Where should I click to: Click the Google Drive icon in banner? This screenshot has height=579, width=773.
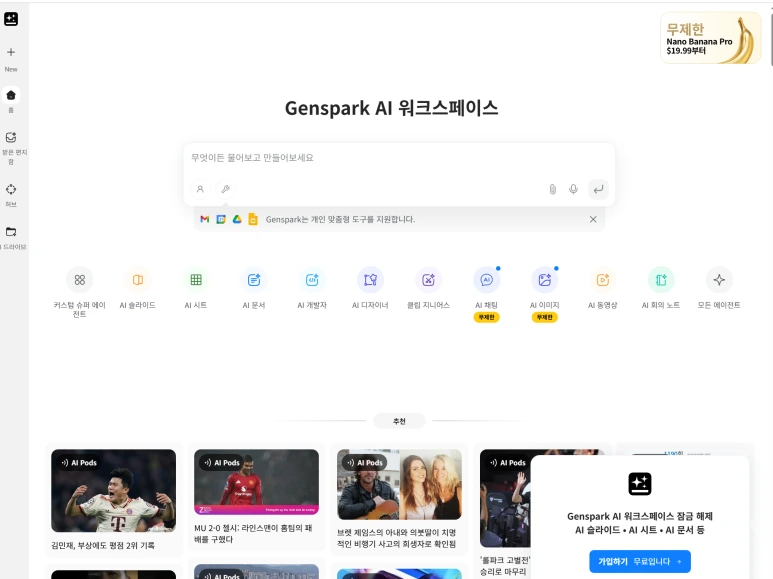pyautogui.click(x=237, y=219)
